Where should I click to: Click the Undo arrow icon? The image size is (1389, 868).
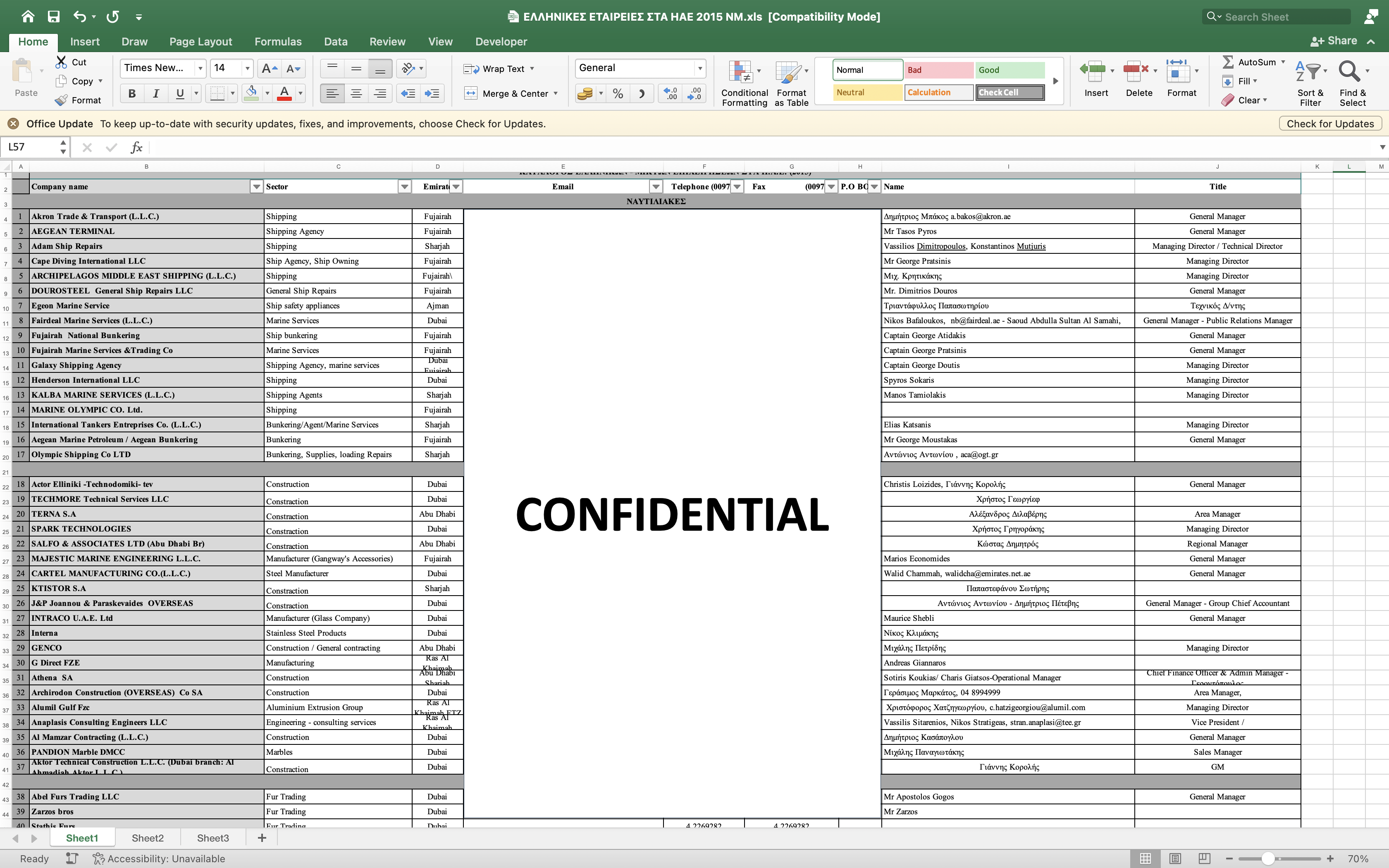(79, 17)
